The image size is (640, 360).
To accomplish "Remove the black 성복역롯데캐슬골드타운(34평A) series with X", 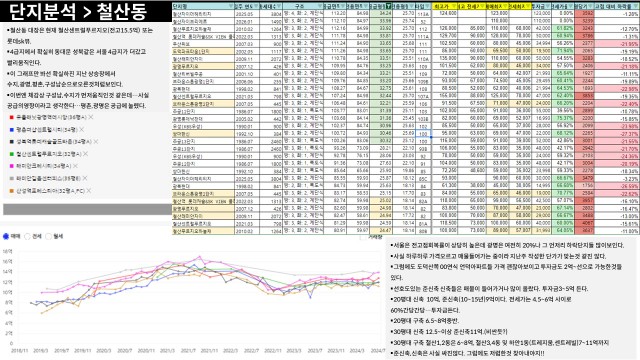I will (x=96, y=142).
